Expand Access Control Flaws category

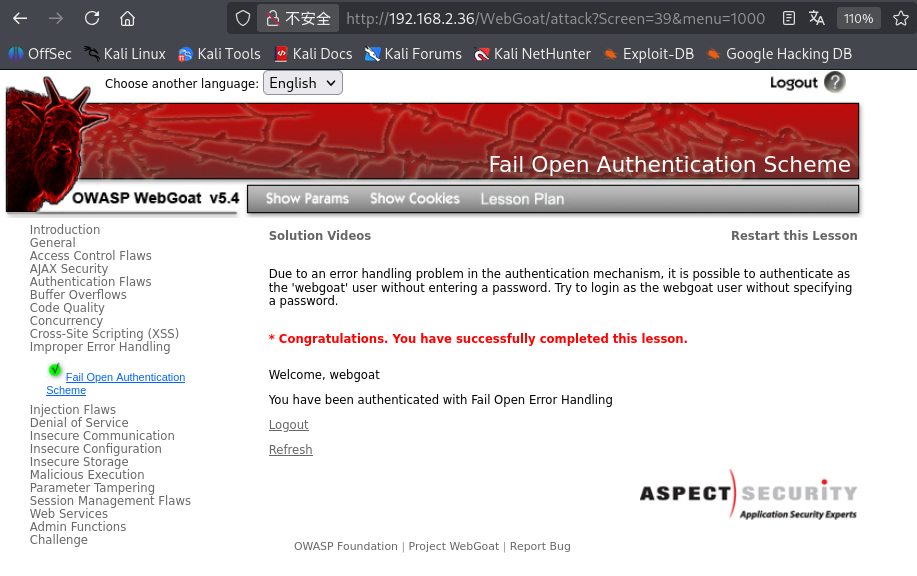91,256
